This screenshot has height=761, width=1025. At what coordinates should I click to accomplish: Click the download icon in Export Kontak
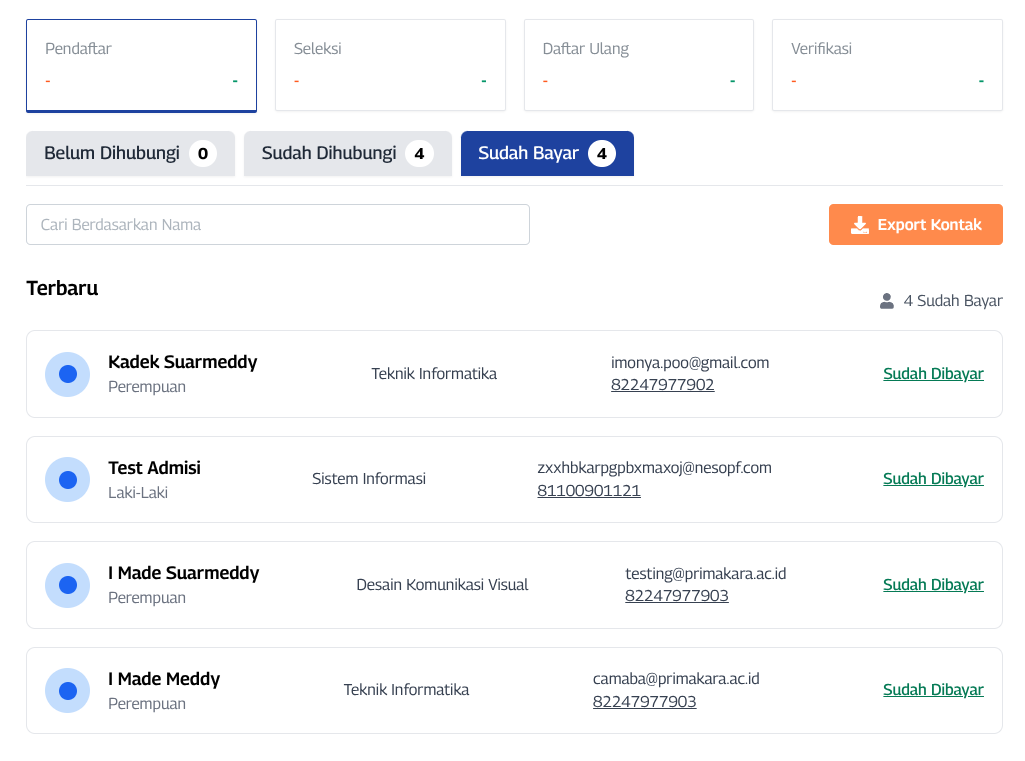click(859, 225)
